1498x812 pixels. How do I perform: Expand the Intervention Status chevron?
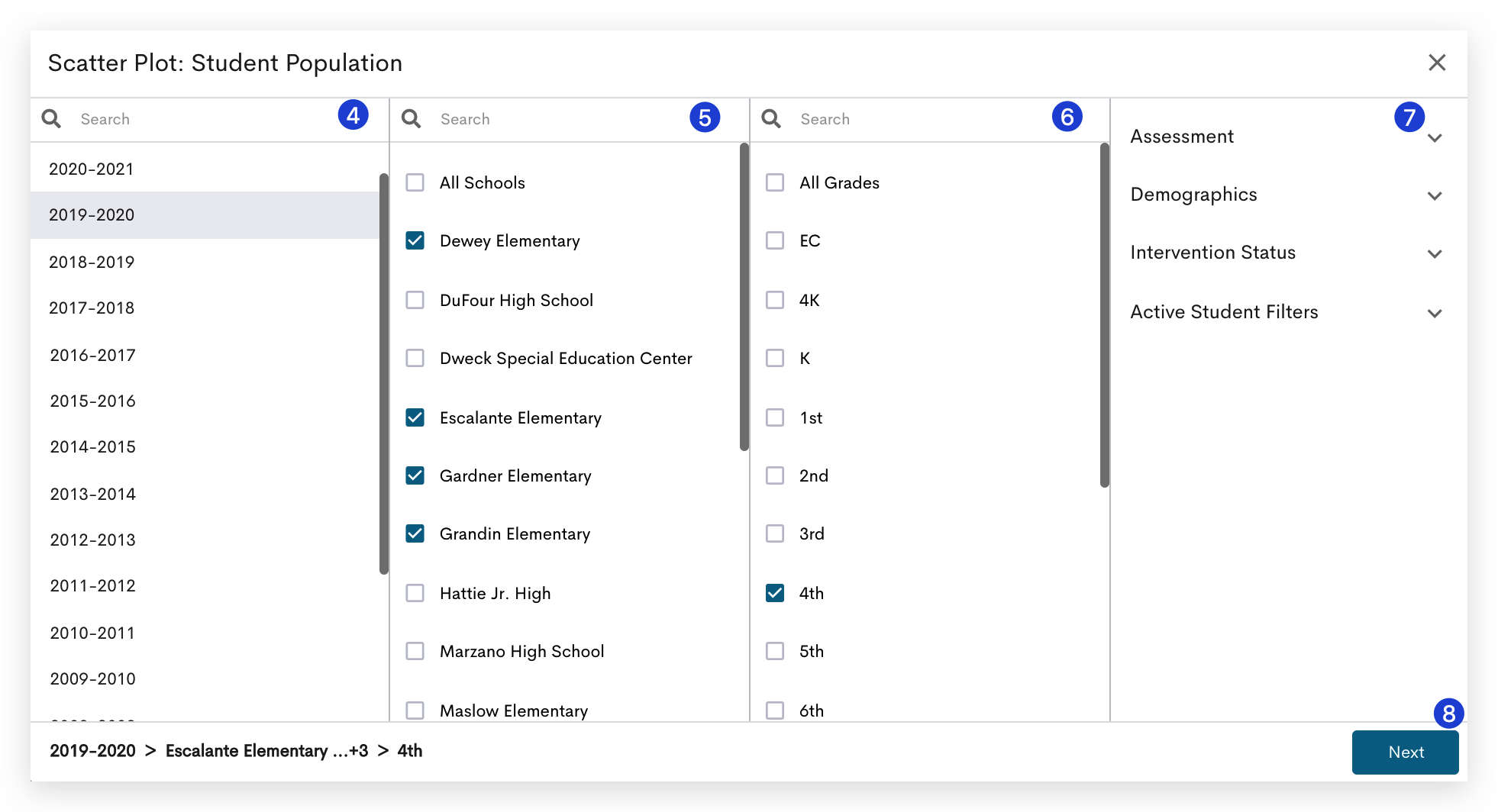(1435, 254)
